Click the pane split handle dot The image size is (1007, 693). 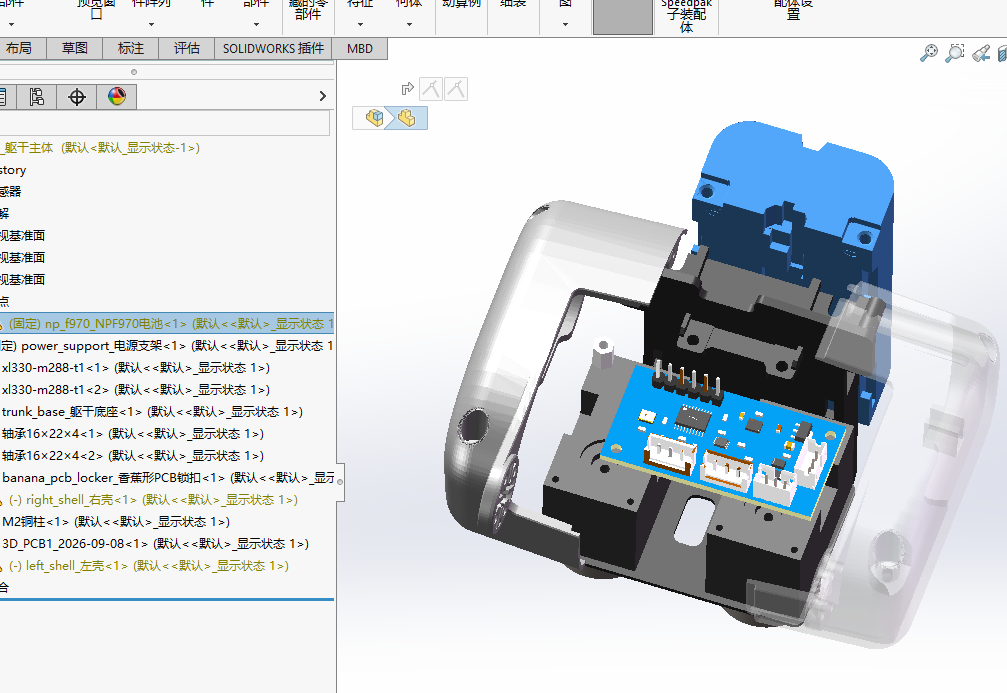tap(134, 72)
